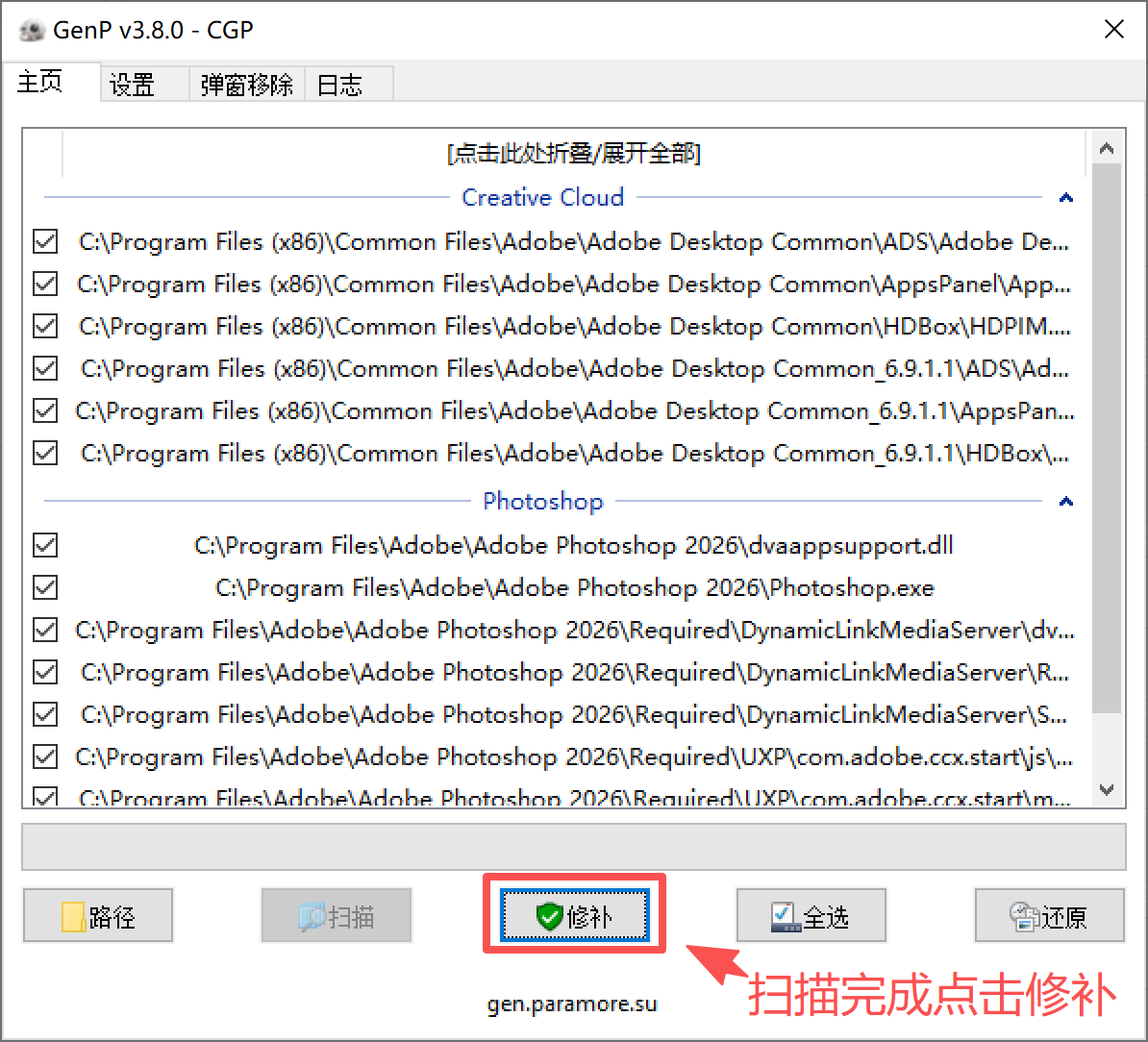Click the folder icon on 路径 button
The width and height of the screenshot is (1148, 1042).
[72, 917]
